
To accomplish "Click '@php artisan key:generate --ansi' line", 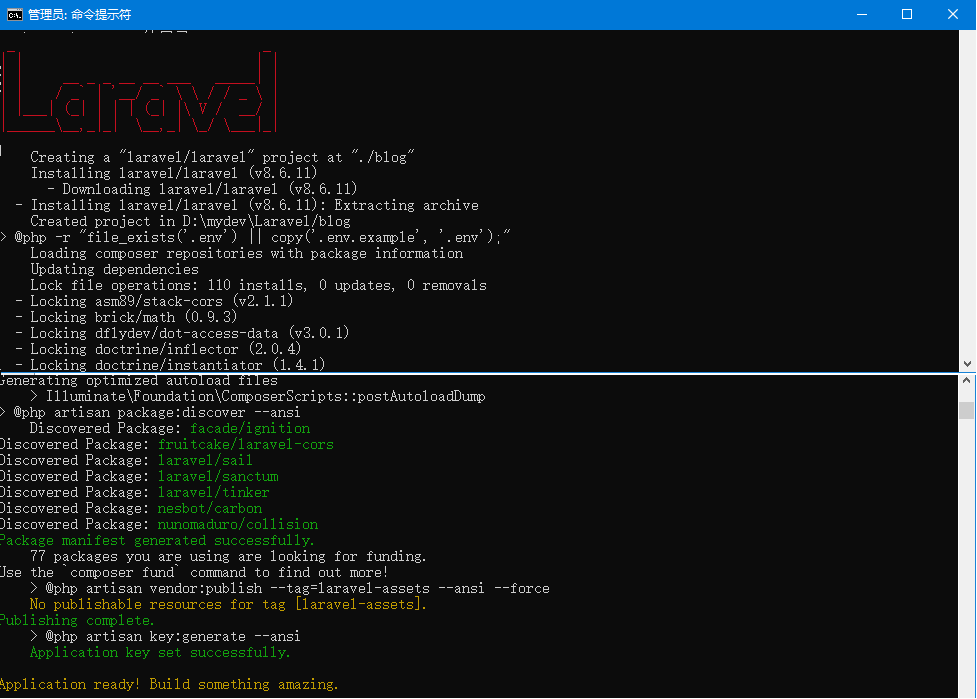I will (165, 637).
